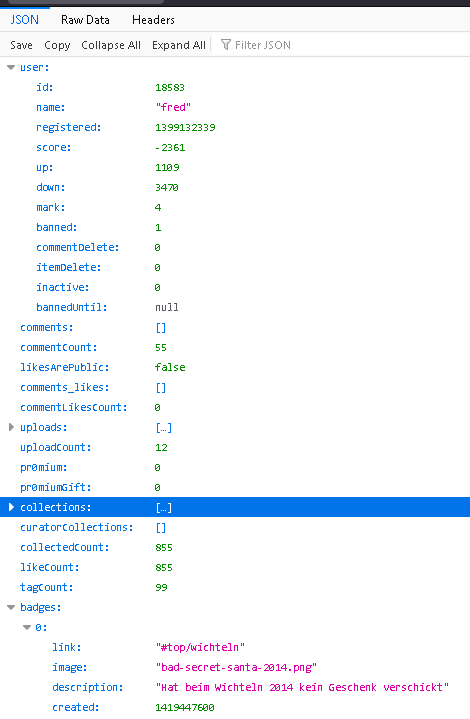This screenshot has width=470, height=719.
Task: Click the filter funnel icon
Action: point(226,44)
